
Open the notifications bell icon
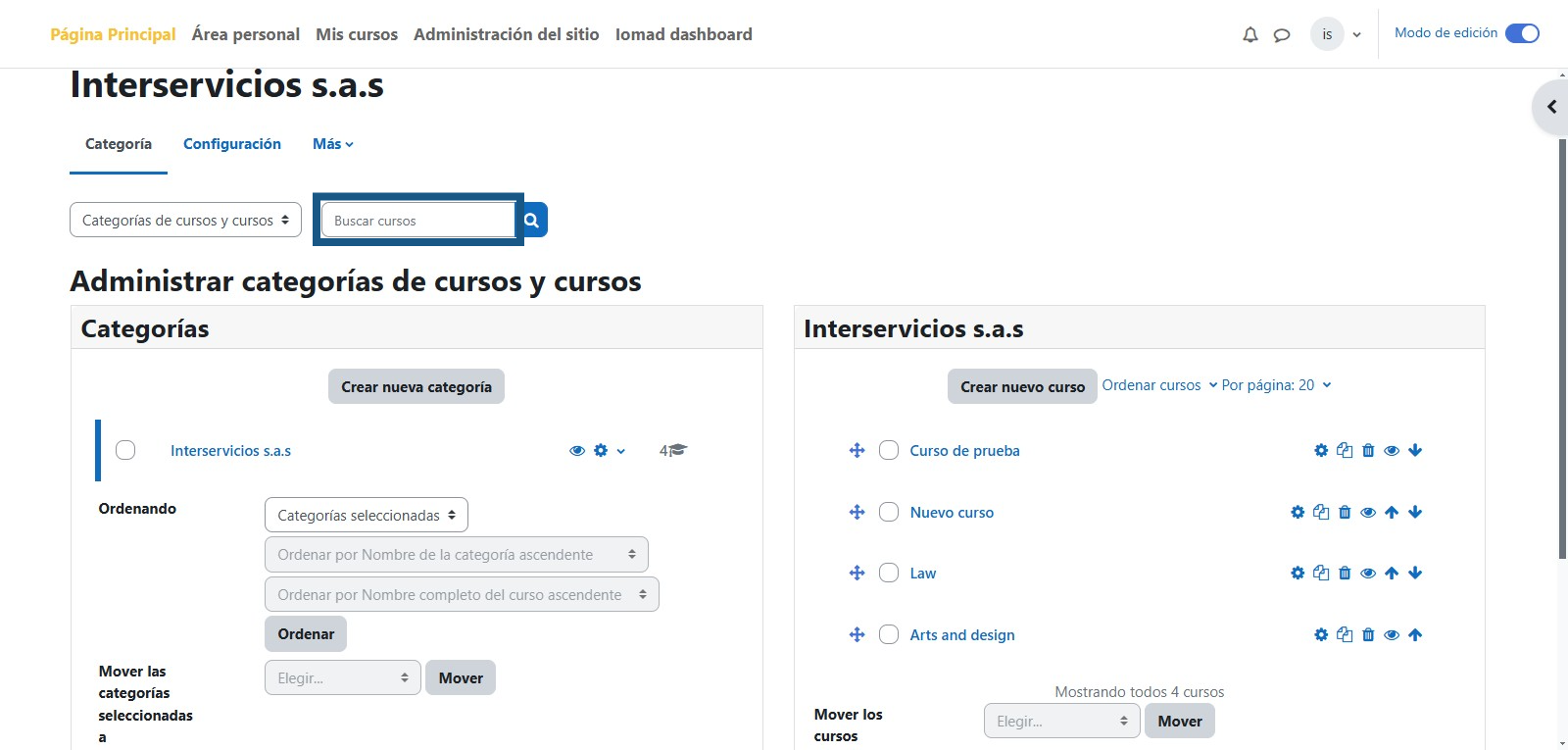point(1249,35)
